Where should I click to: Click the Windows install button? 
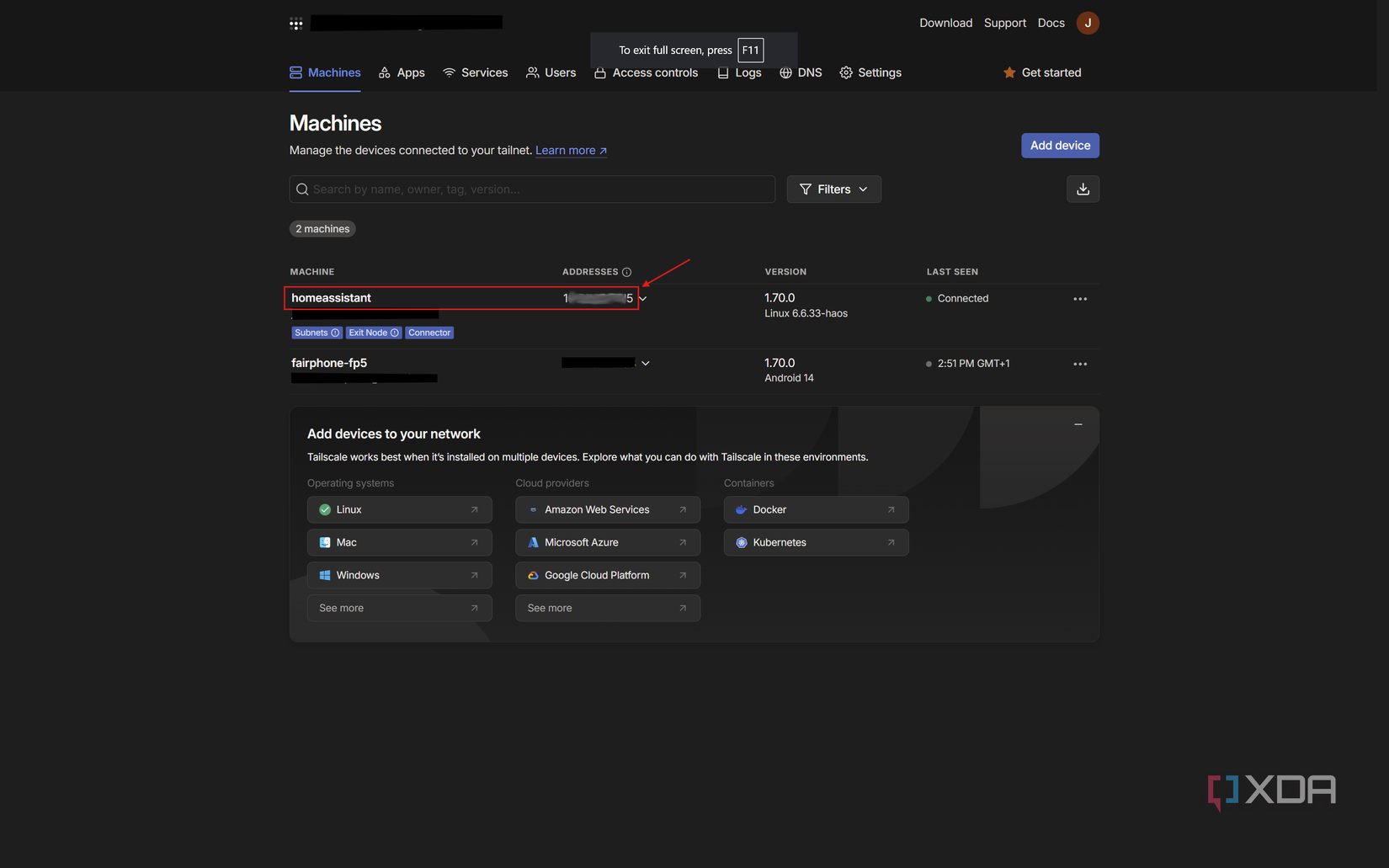point(400,575)
